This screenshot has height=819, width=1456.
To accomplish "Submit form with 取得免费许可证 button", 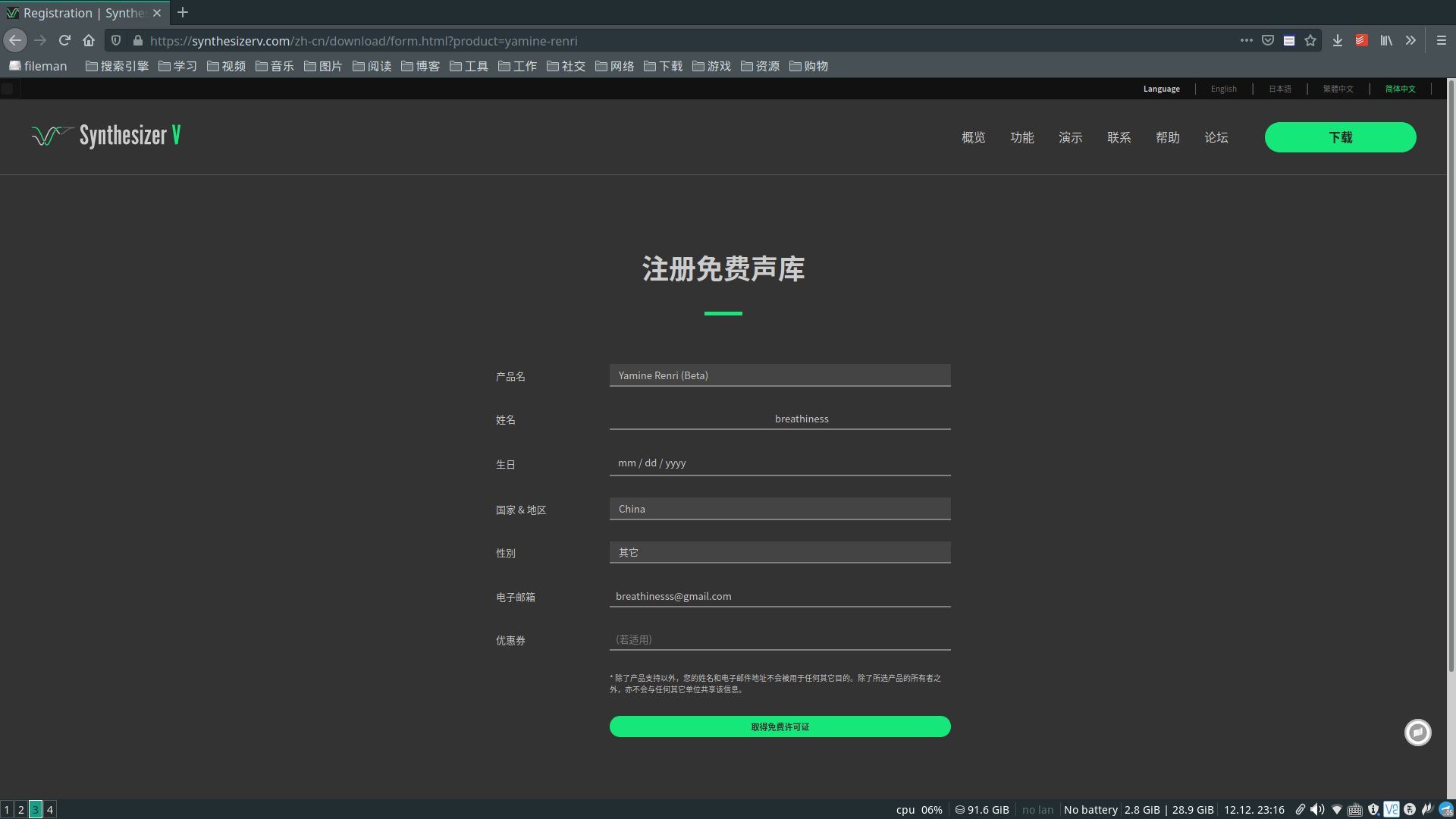I will 780,726.
